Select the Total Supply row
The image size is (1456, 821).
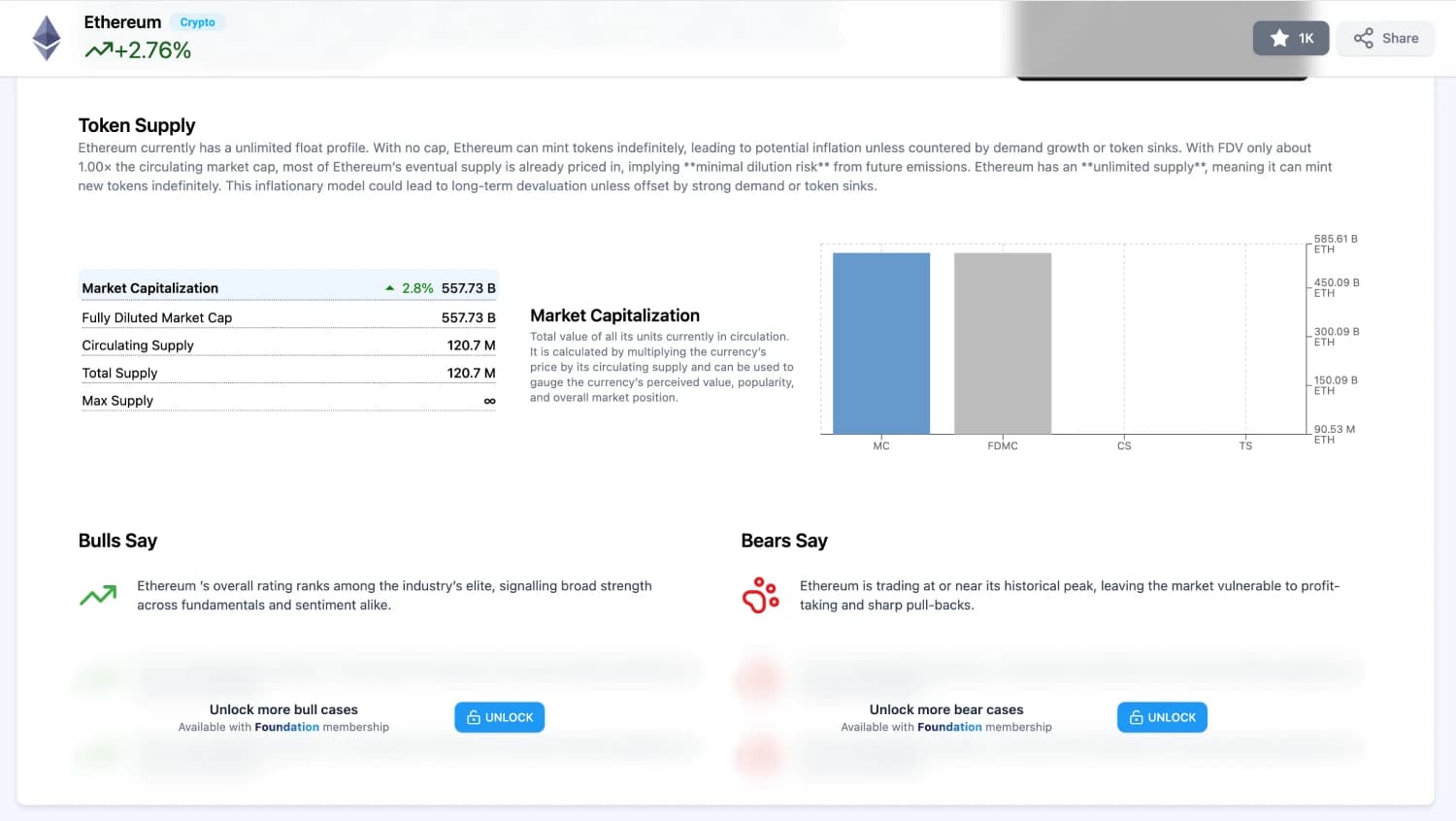[287, 373]
